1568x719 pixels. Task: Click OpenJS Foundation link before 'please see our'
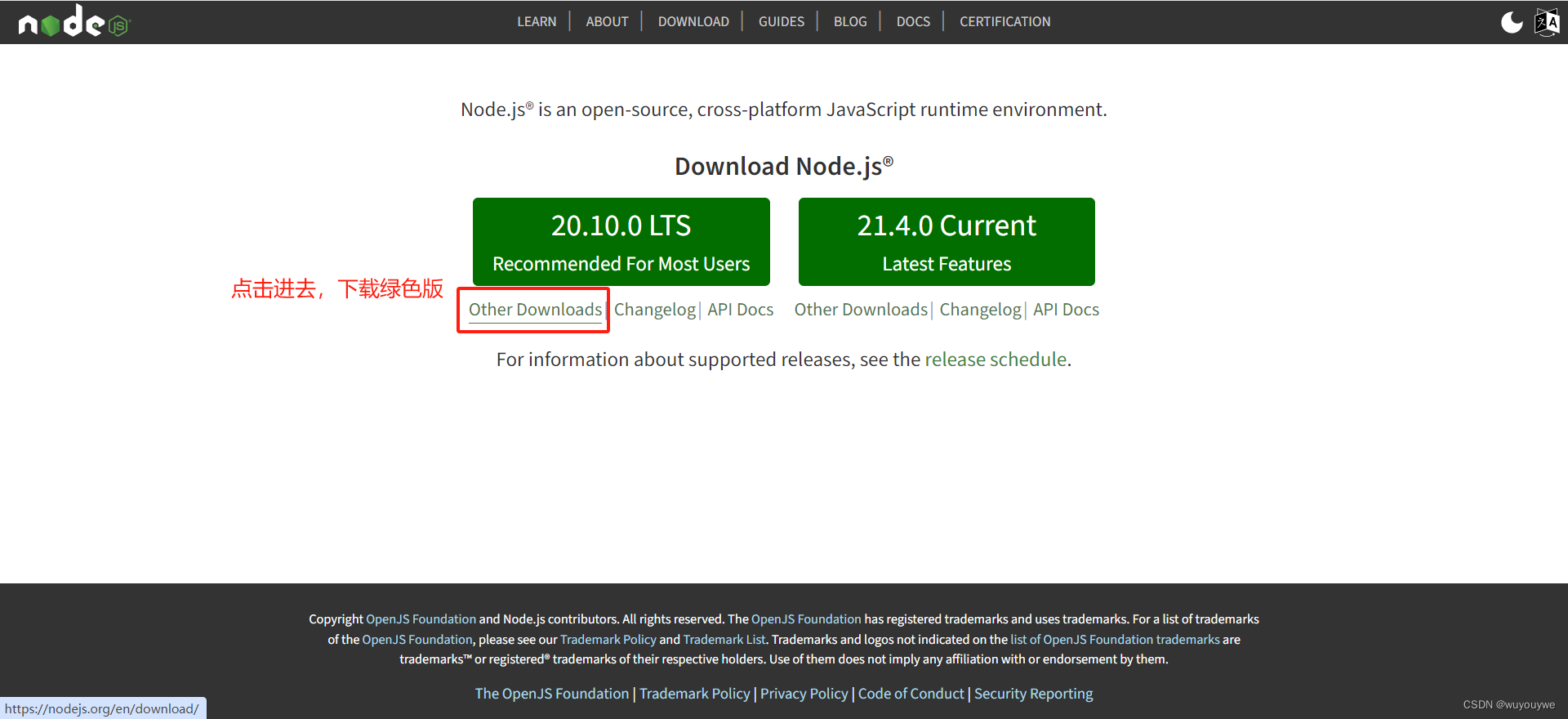tap(417, 640)
